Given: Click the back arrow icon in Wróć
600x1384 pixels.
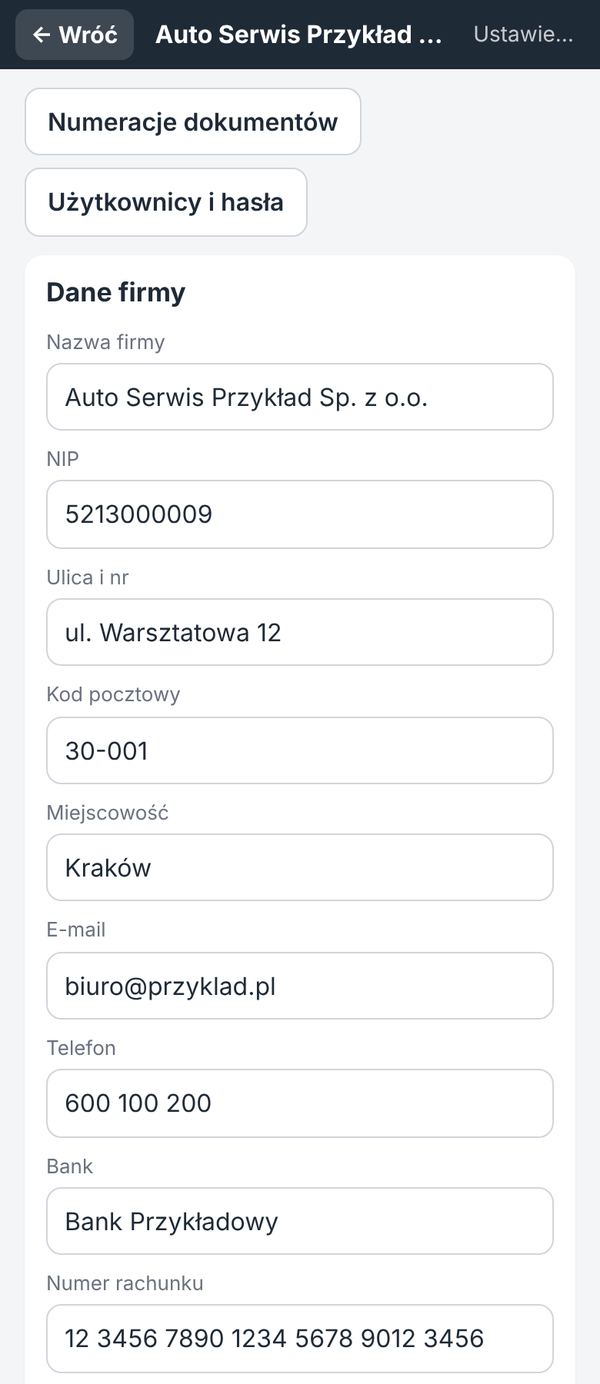Looking at the screenshot, I should point(41,35).
